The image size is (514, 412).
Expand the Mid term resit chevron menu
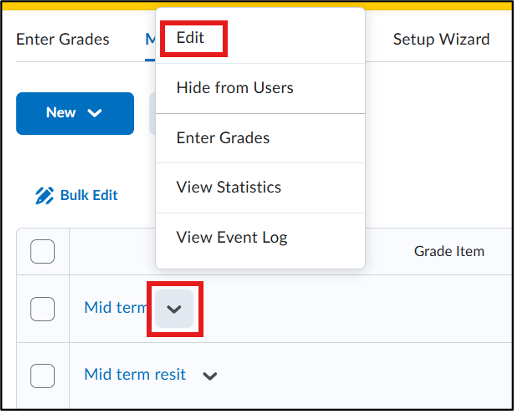210,376
